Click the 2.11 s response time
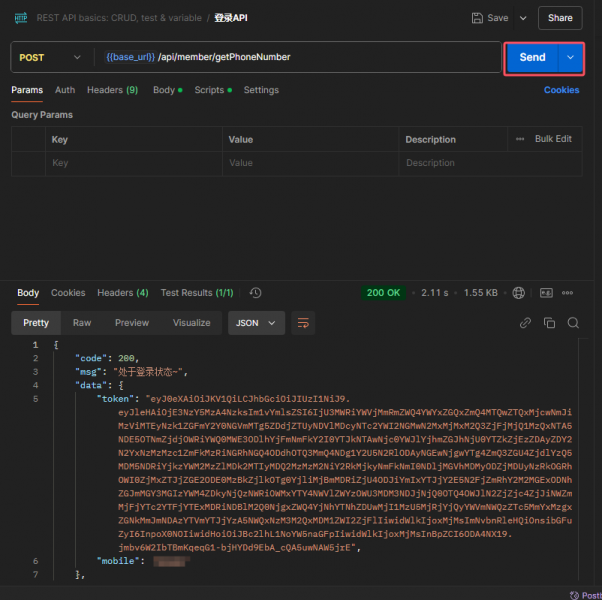Screen dimensions: 602x600 click(x=435, y=293)
